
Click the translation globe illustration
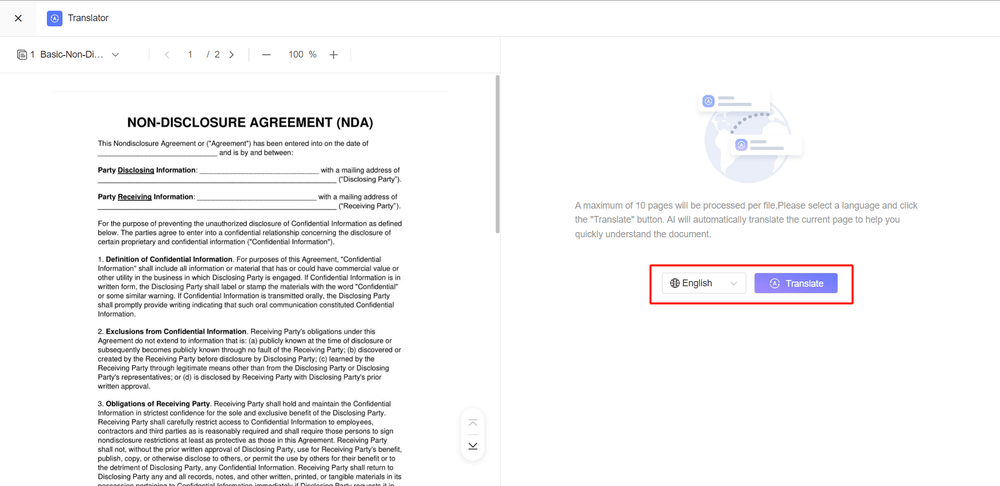tap(749, 133)
